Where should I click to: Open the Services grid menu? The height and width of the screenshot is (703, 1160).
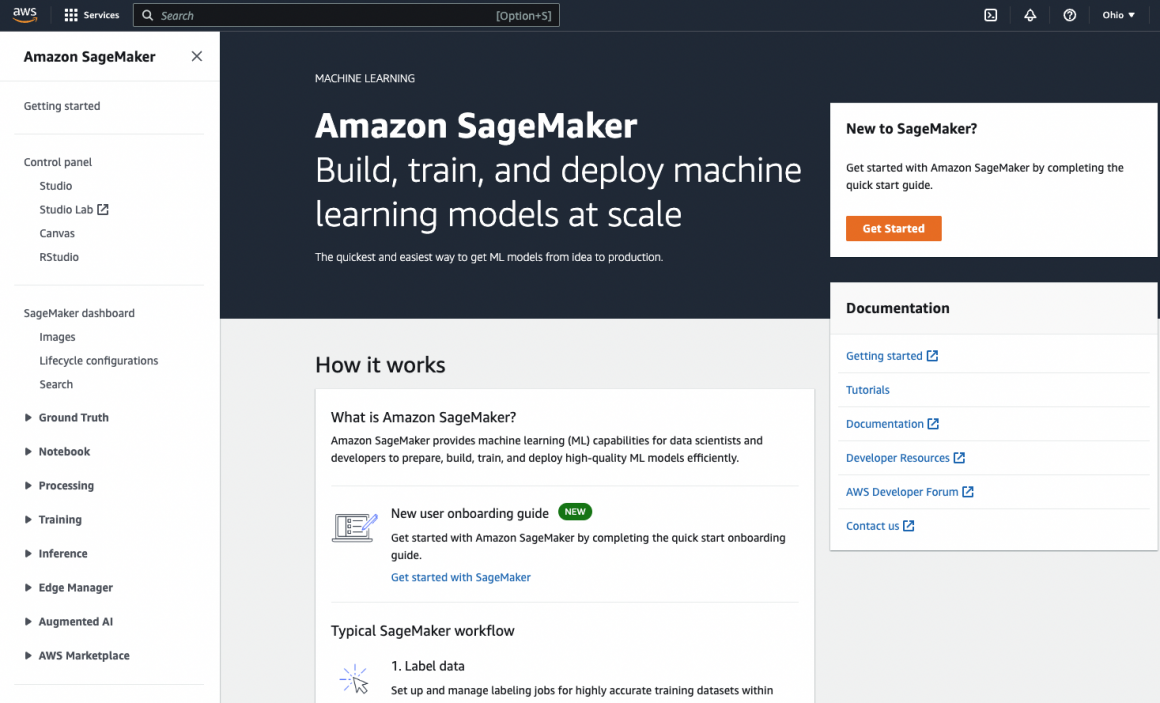[91, 15]
